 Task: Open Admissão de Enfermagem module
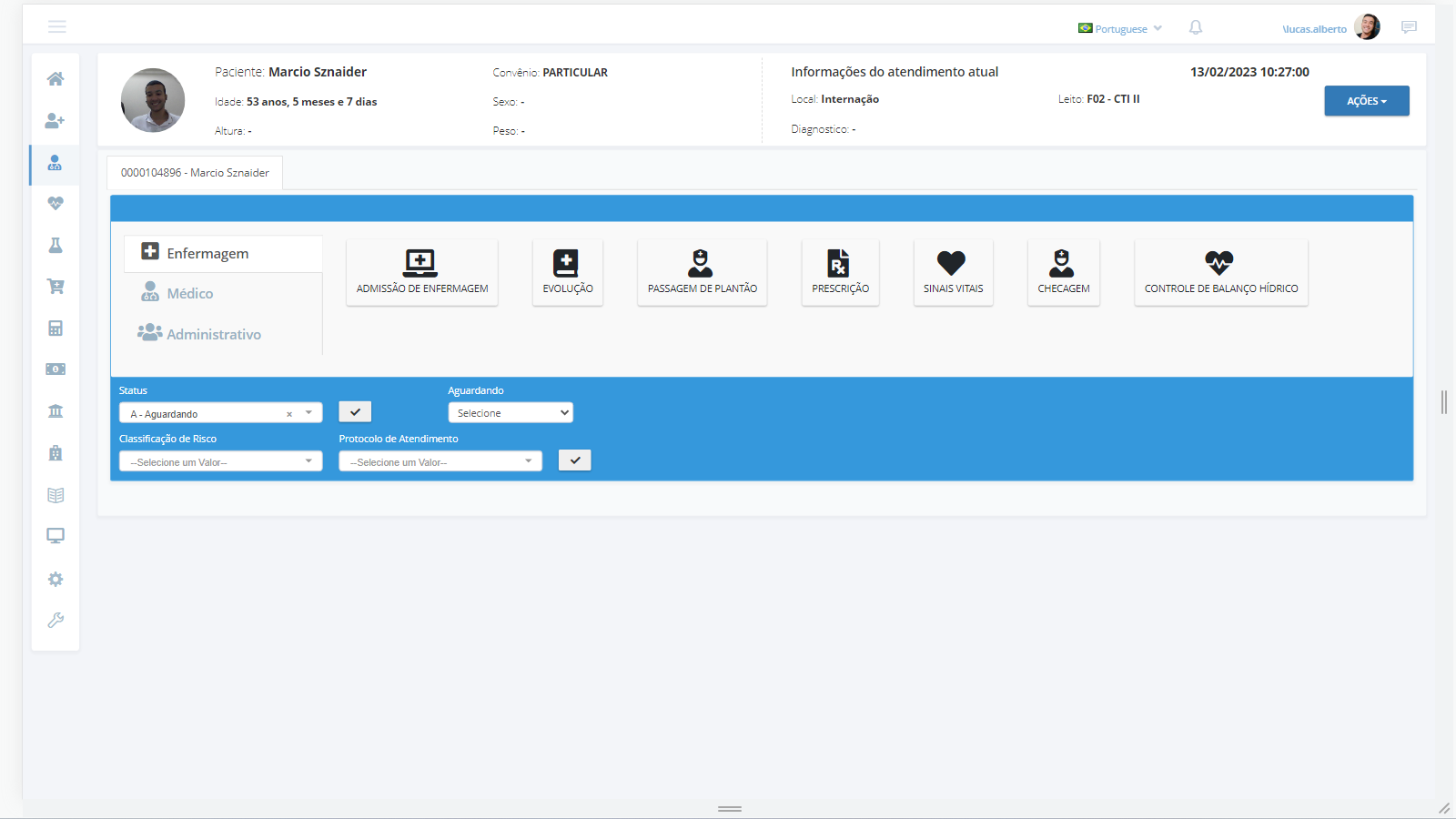pos(421,272)
